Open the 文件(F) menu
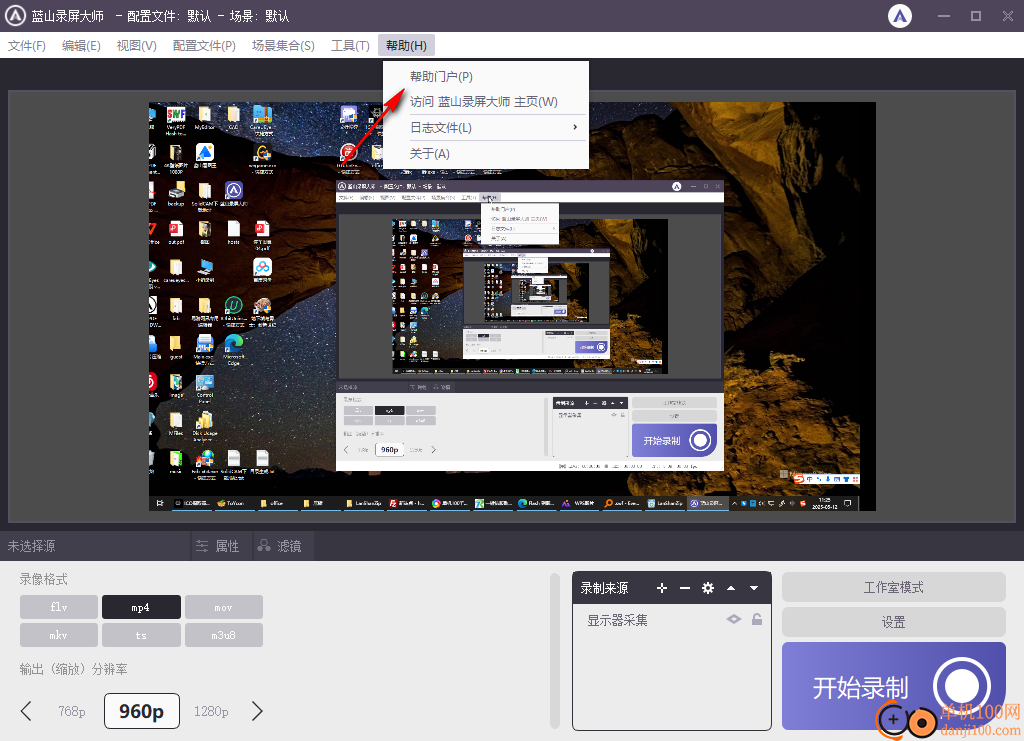The width and height of the screenshot is (1024, 741). coord(27,46)
